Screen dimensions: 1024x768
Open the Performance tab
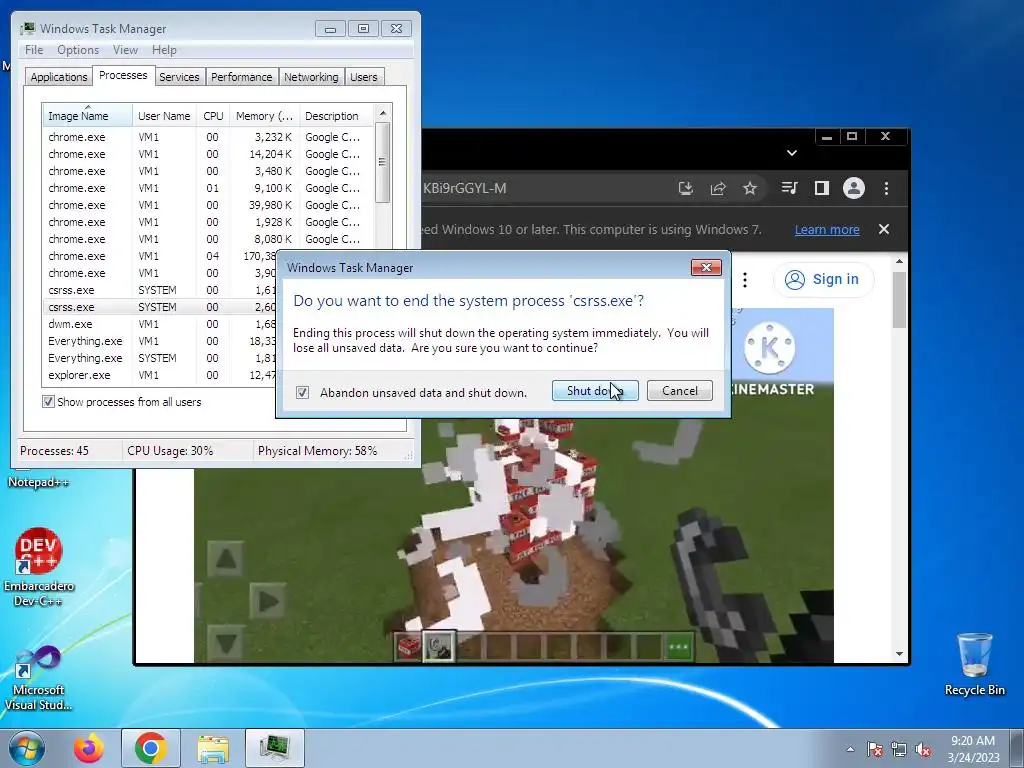(242, 77)
